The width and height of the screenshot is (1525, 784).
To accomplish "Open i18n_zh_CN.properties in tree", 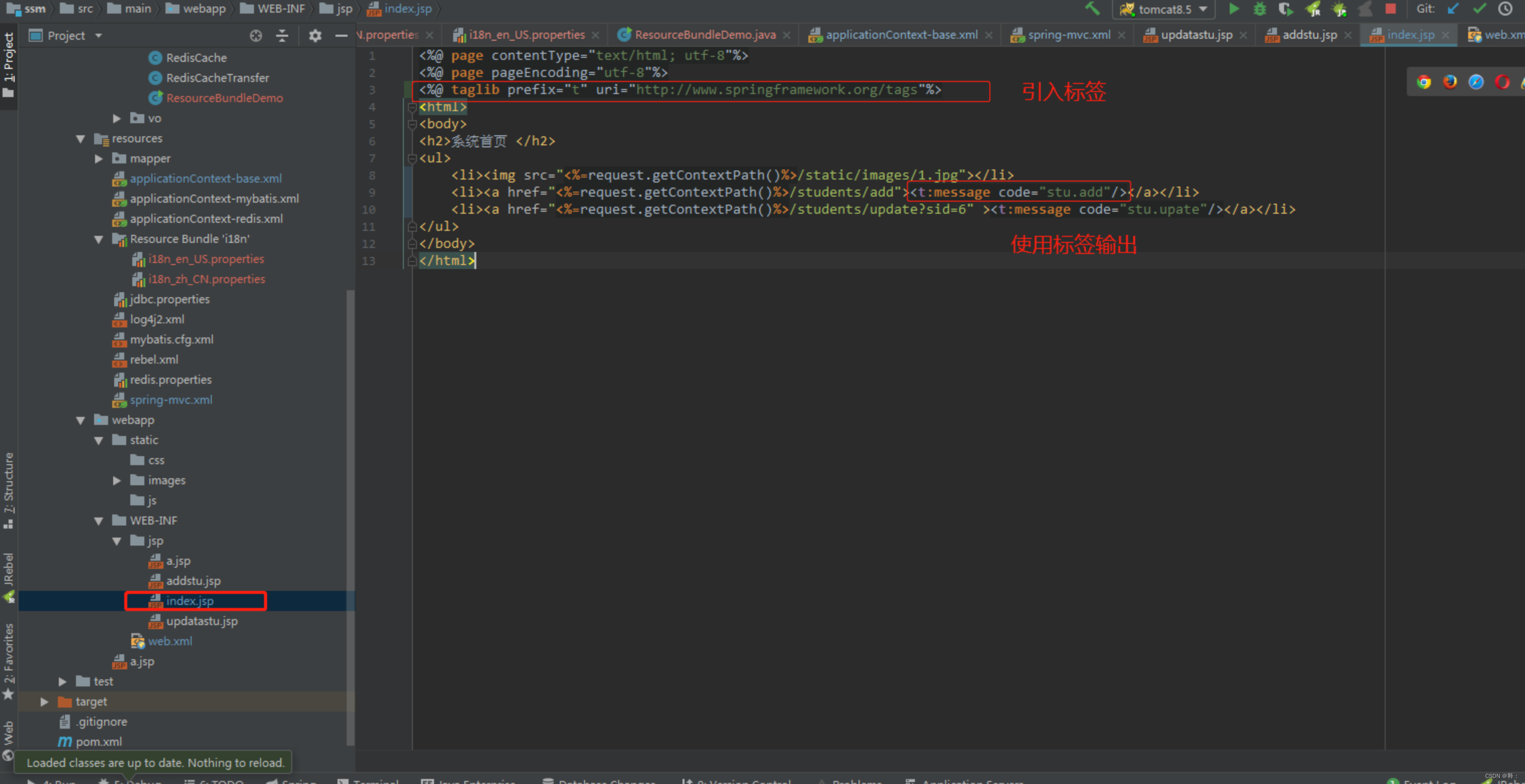I will (198, 279).
